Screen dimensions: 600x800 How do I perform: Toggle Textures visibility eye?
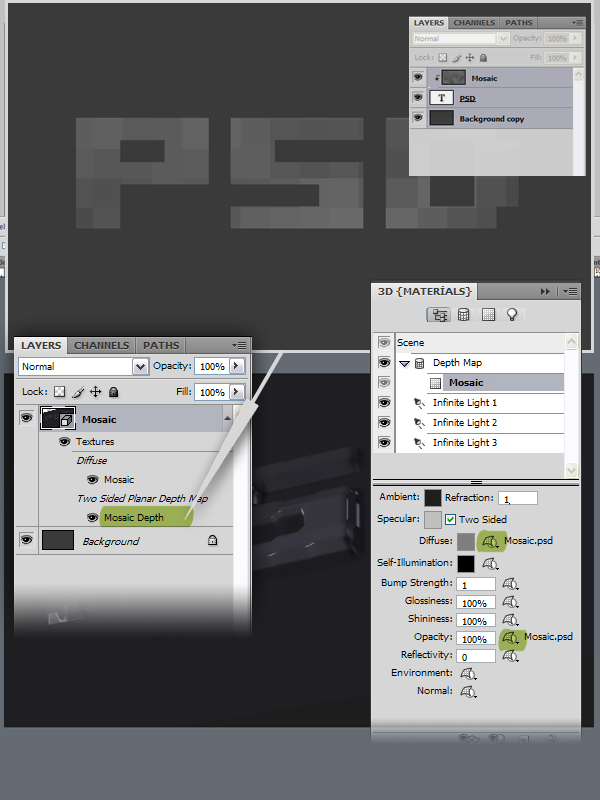click(x=64, y=441)
